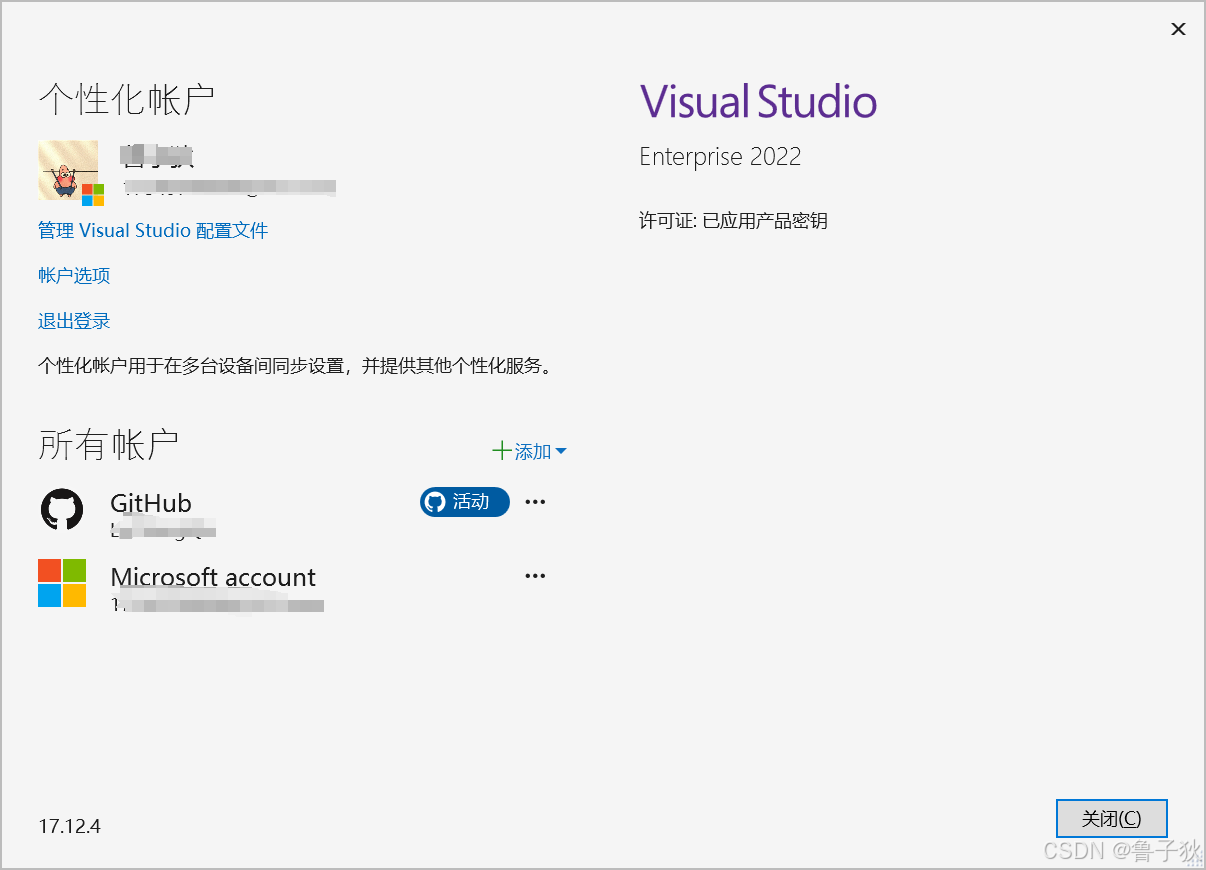Select the Microsoft account entry text
The image size is (1206, 870).
(213, 577)
